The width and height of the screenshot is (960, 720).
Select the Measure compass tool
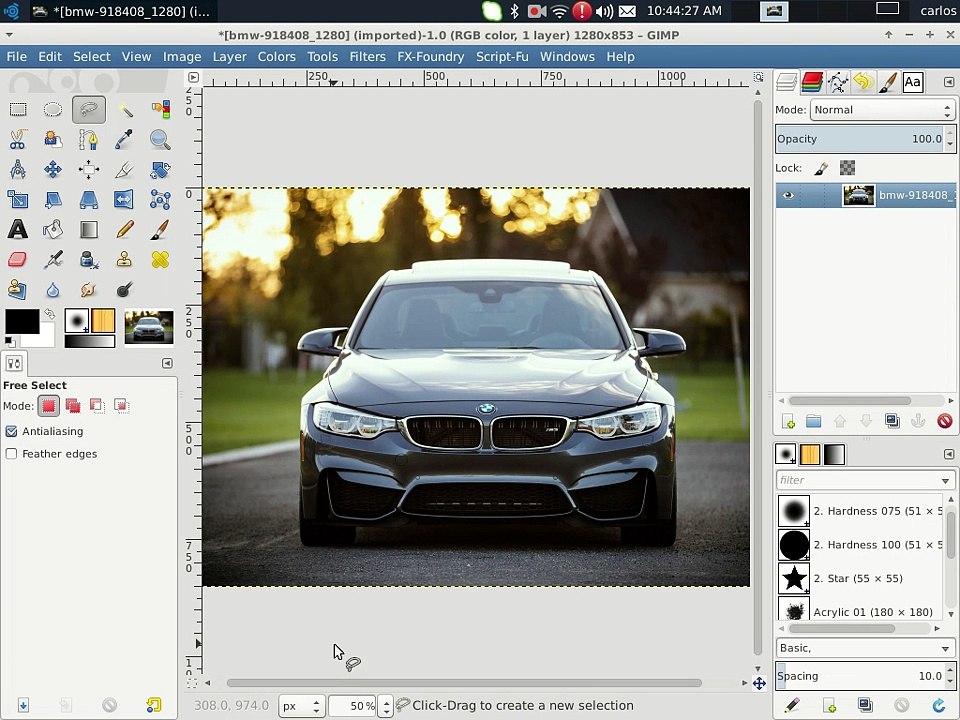click(x=18, y=170)
